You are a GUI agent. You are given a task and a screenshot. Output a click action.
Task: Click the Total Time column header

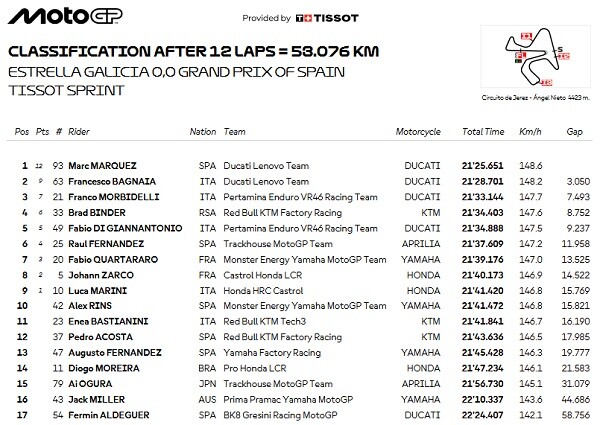coord(481,131)
